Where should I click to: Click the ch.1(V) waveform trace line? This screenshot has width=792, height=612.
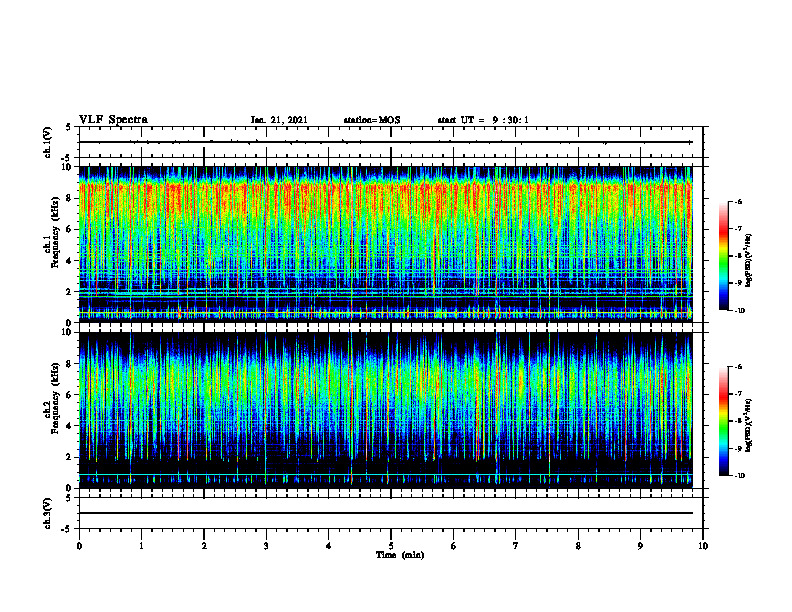[x=385, y=142]
